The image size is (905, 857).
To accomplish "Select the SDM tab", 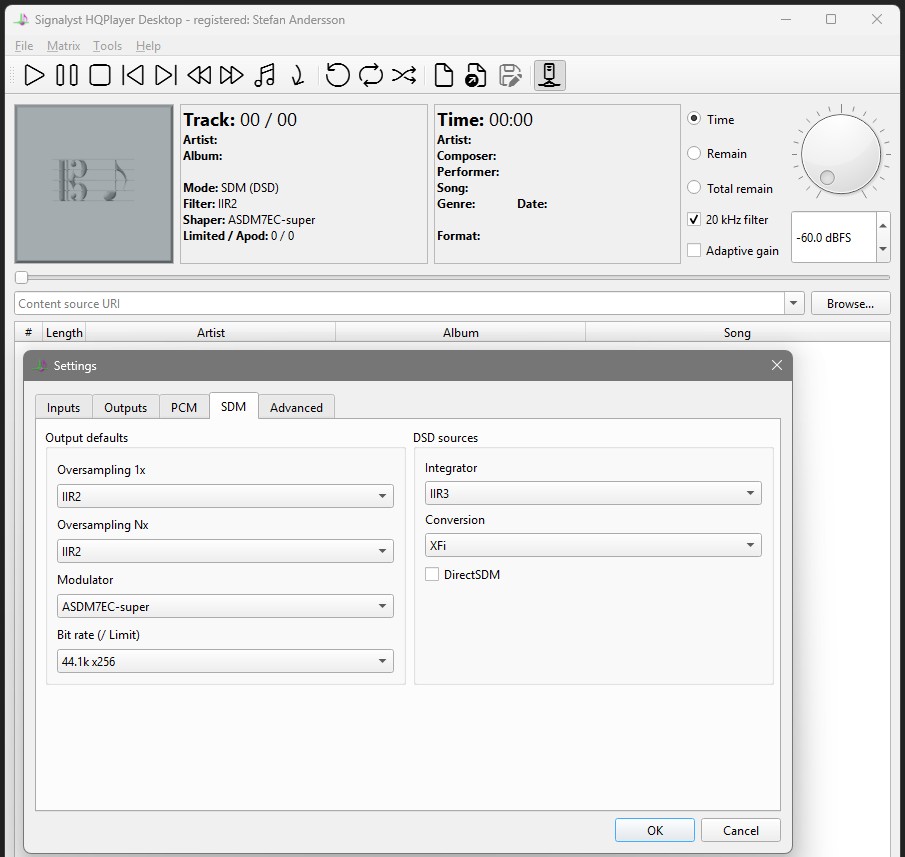I will tap(234, 406).
